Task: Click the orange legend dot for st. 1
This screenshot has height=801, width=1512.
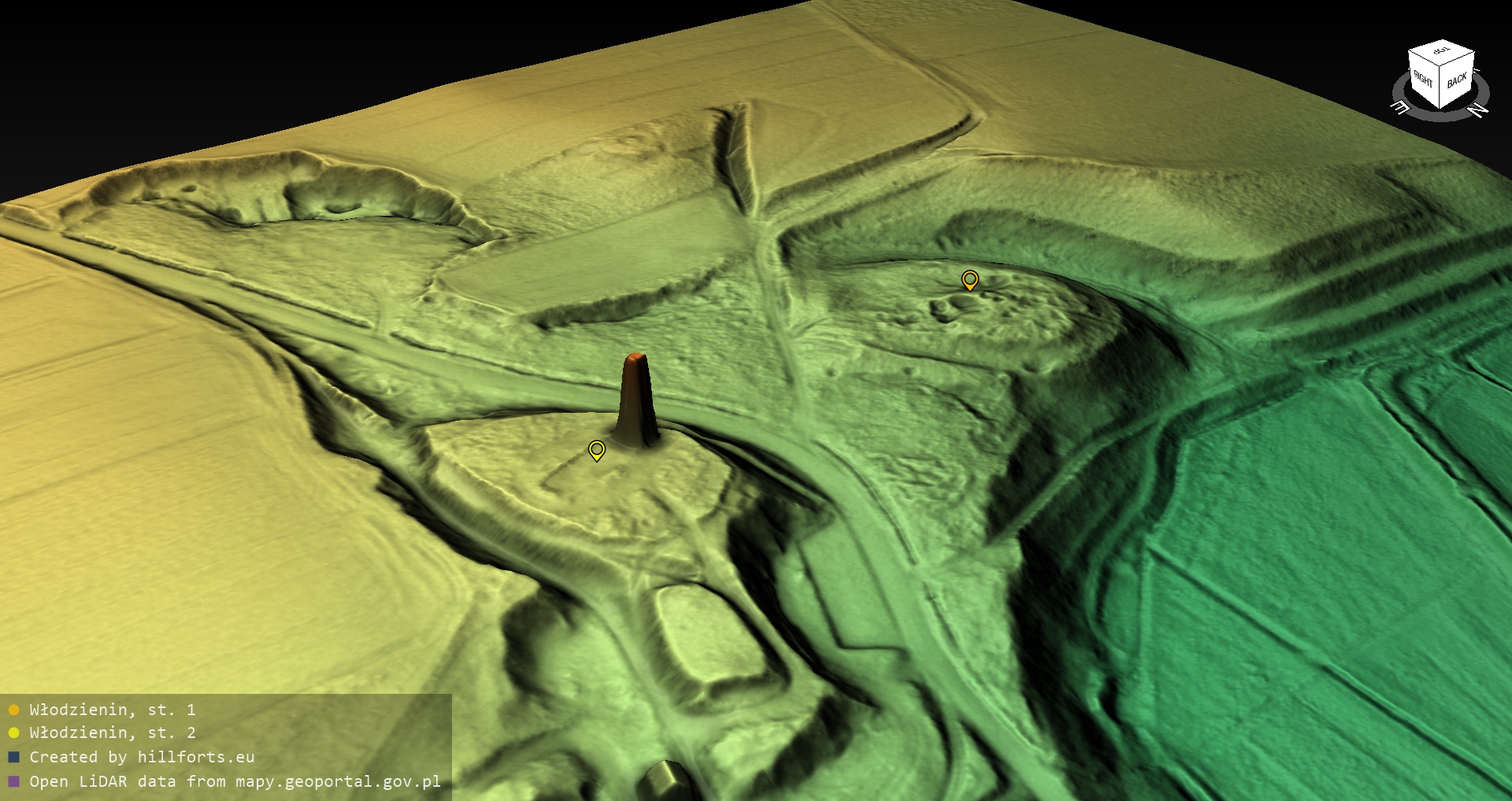Action: point(13,710)
